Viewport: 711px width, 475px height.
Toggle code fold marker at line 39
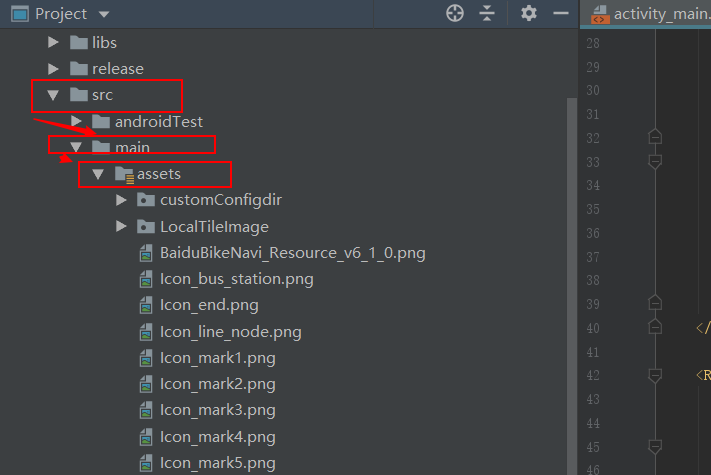(x=655, y=303)
